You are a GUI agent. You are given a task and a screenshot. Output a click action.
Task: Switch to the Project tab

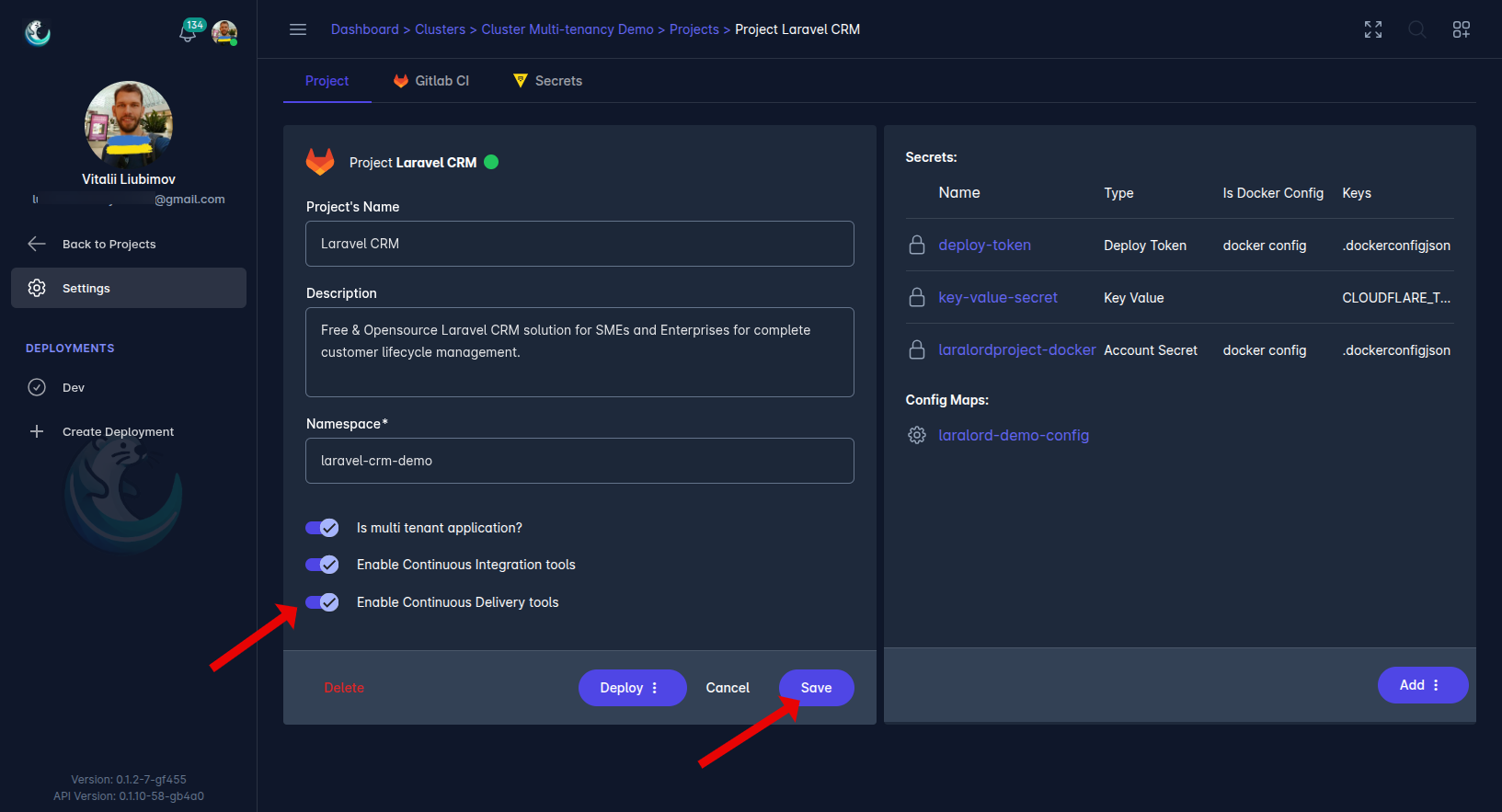(327, 81)
